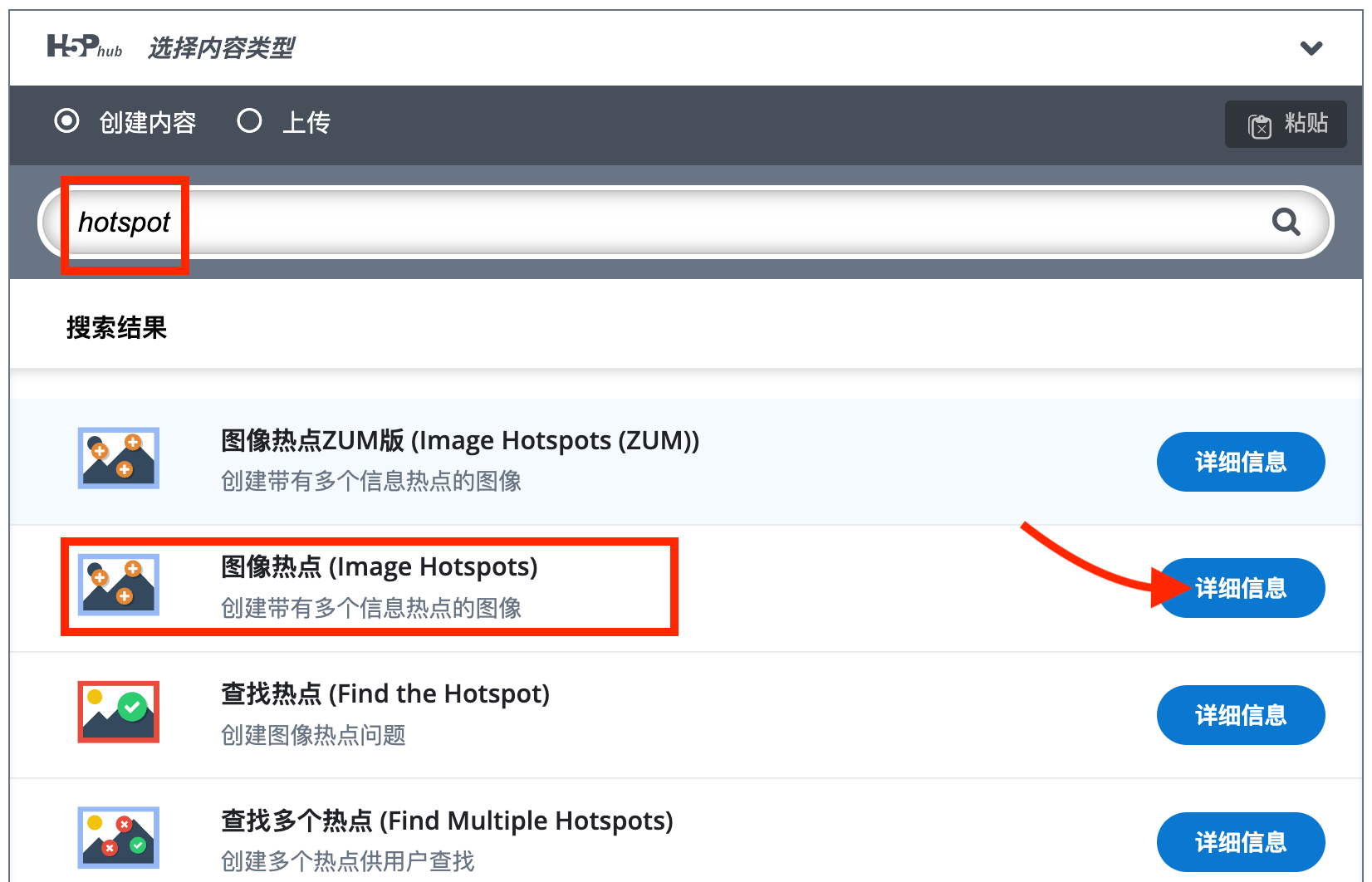The width and height of the screenshot is (1372, 882).
Task: Open the 选择内容类型 header menu
Action: pos(220,48)
